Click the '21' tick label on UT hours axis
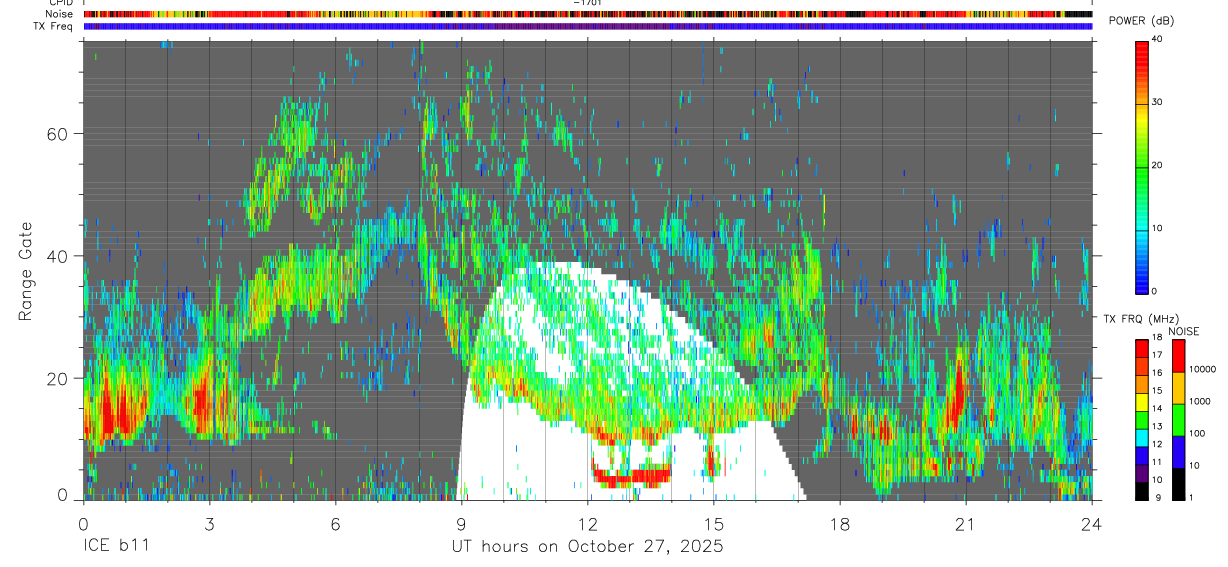The image size is (1228, 567). 966,524
